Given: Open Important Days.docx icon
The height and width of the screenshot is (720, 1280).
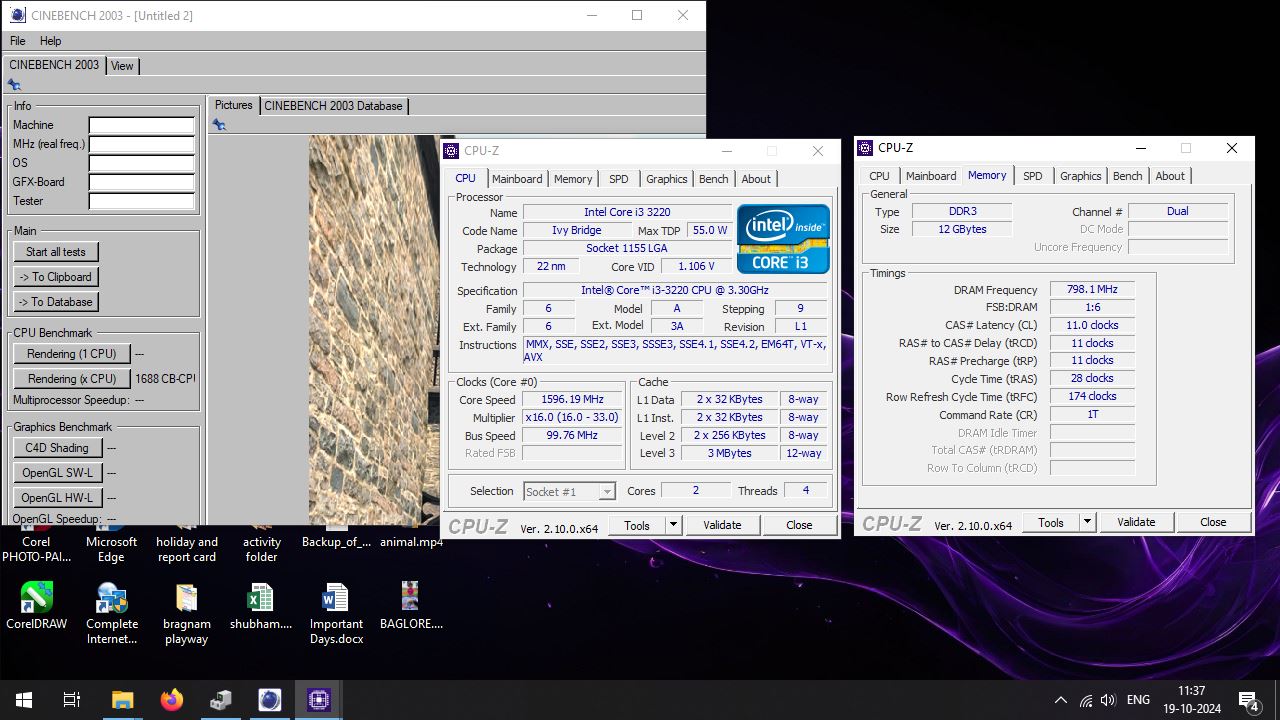Looking at the screenshot, I should (x=336, y=614).
